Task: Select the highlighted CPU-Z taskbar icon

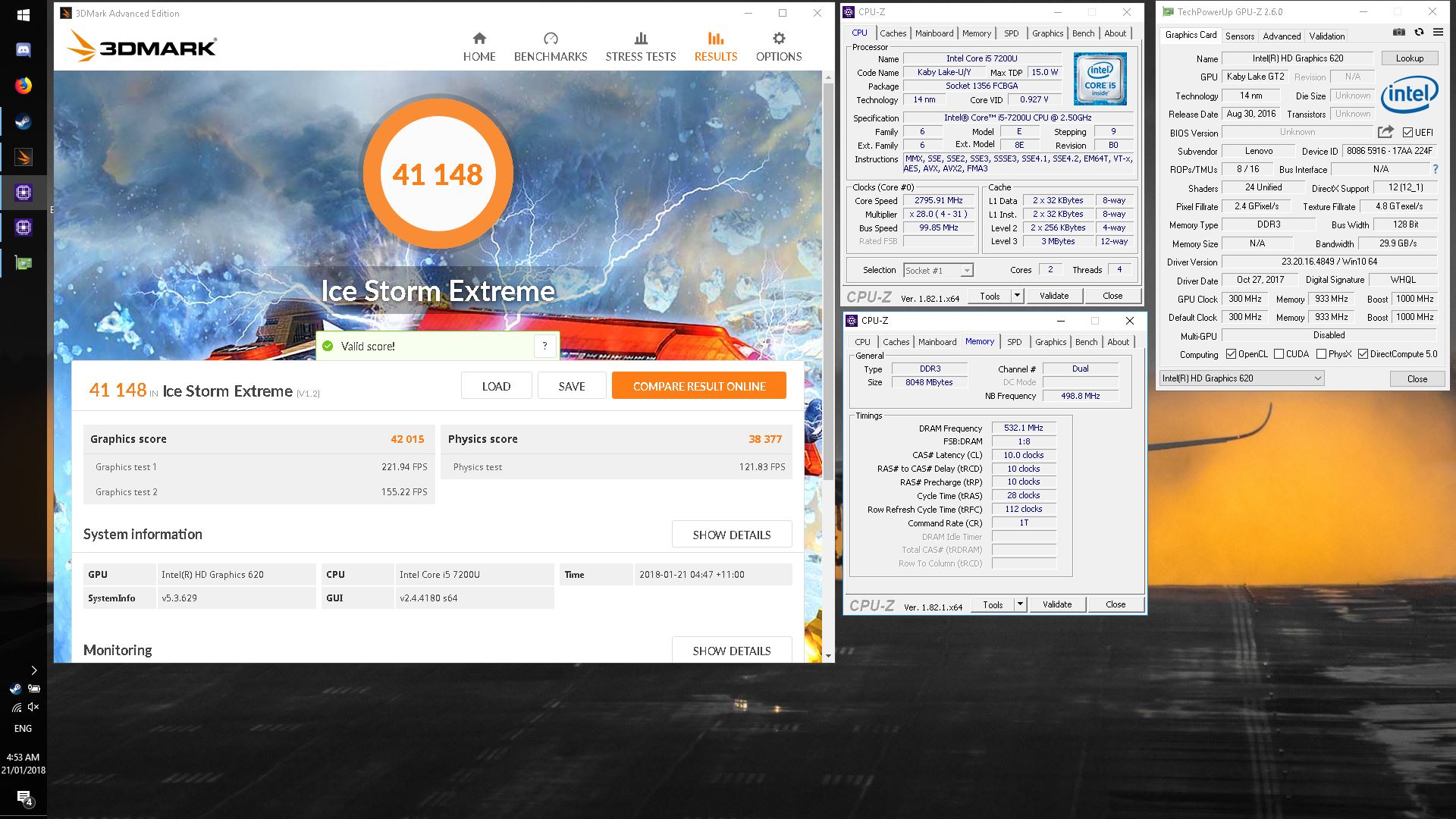Action: coord(23,193)
